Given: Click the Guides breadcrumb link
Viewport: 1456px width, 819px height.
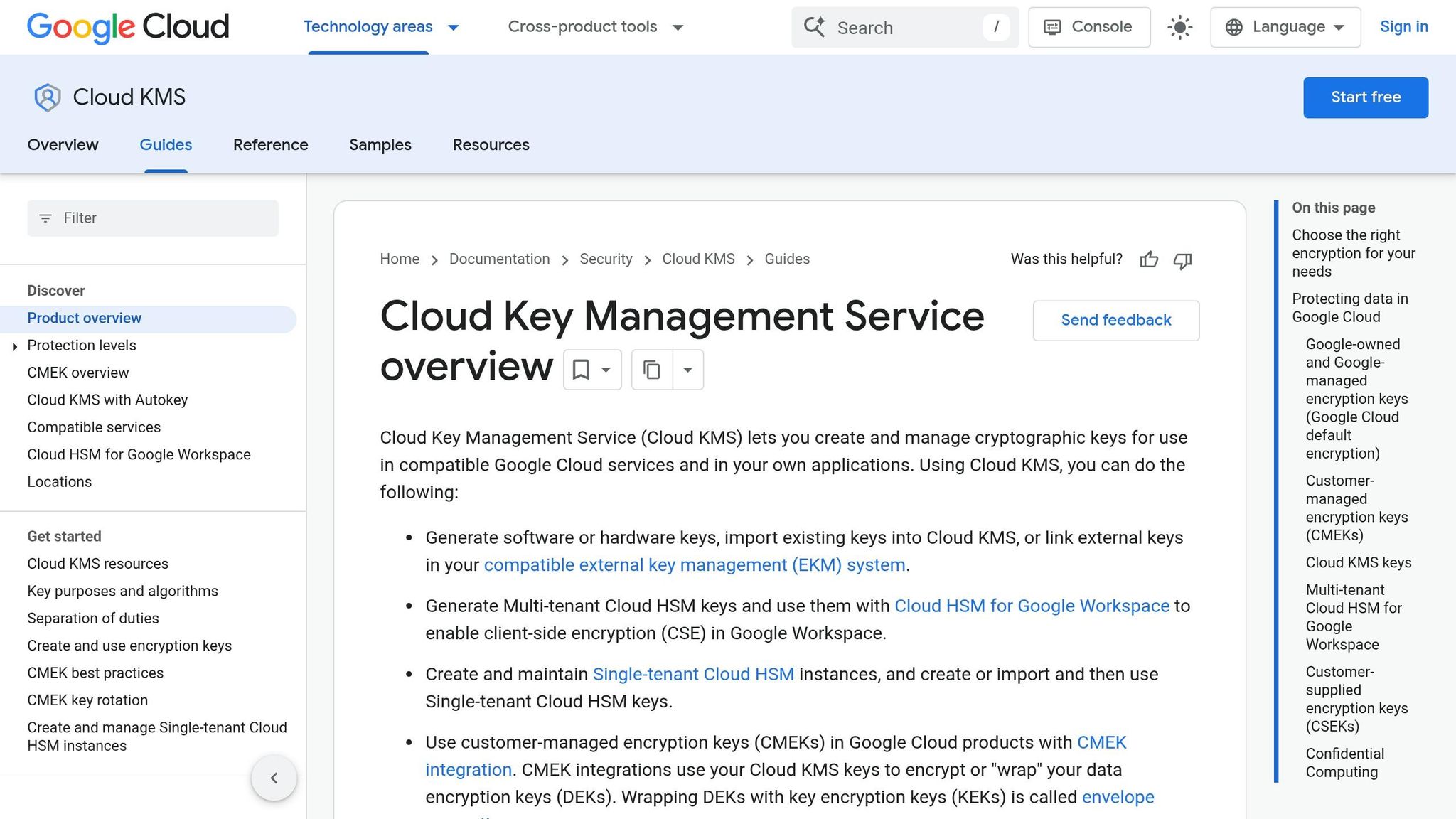Looking at the screenshot, I should [787, 259].
